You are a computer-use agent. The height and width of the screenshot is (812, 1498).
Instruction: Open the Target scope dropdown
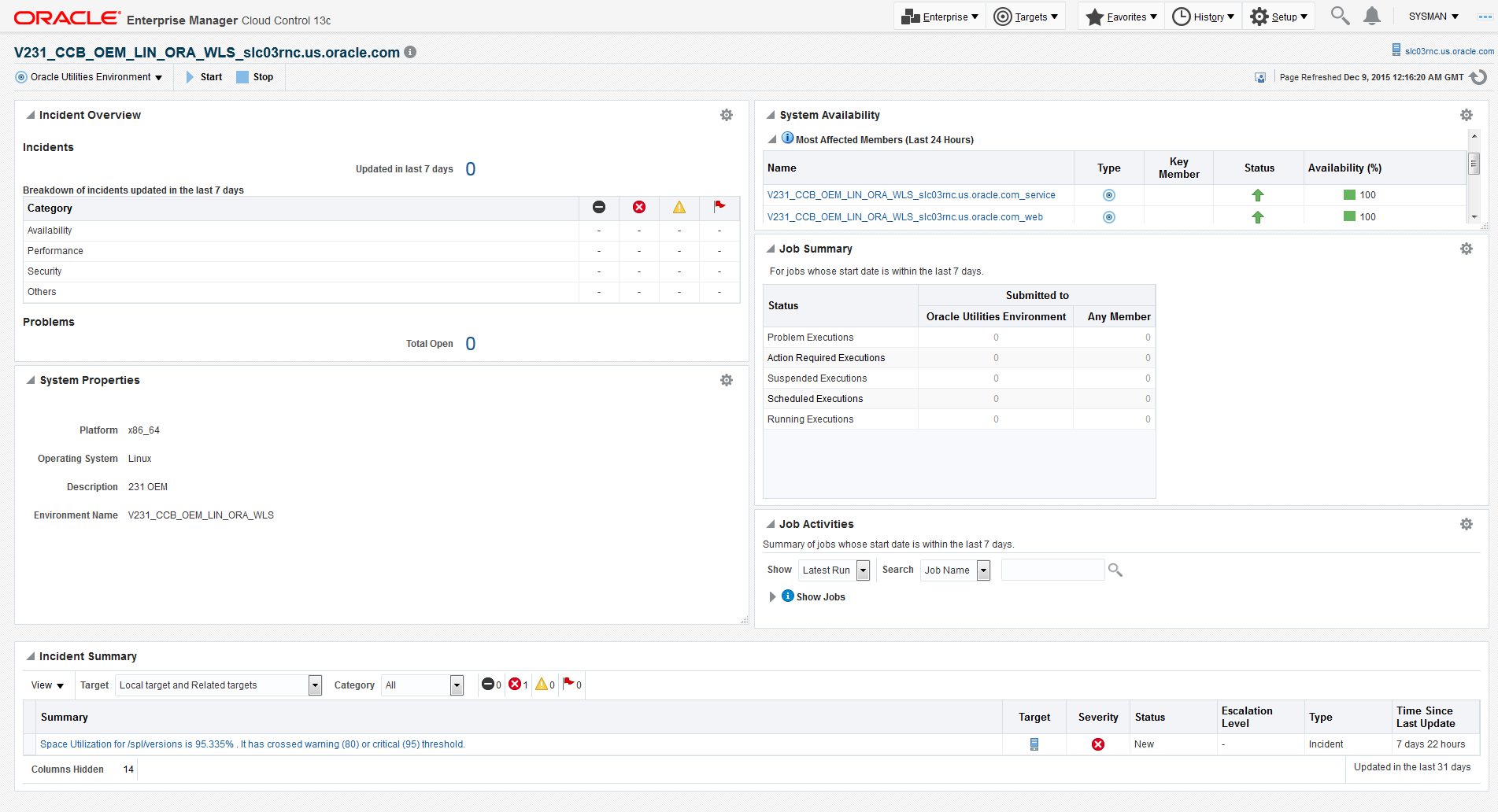[x=218, y=685]
